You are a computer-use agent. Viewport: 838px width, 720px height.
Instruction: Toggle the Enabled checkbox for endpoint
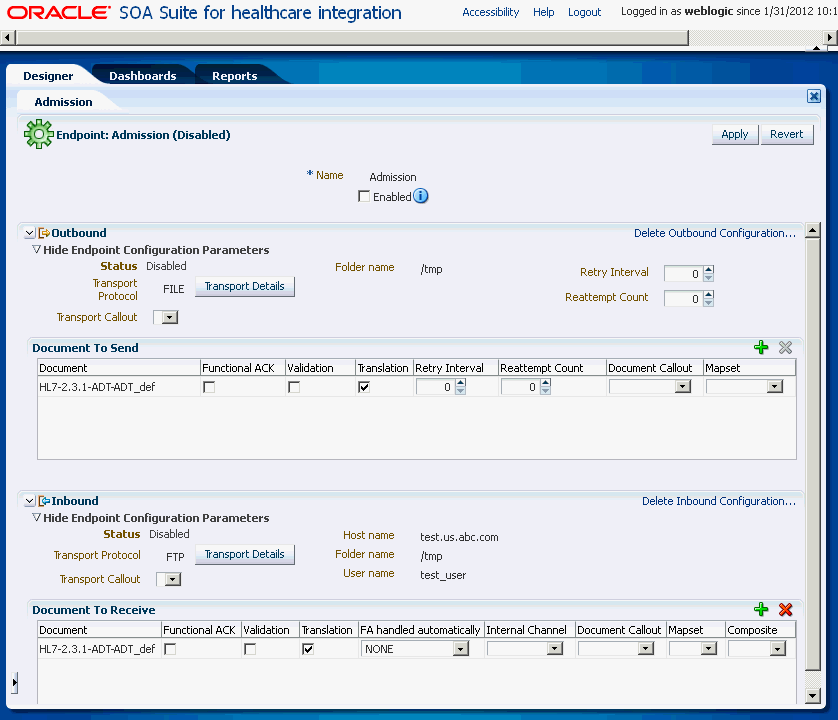click(x=364, y=196)
